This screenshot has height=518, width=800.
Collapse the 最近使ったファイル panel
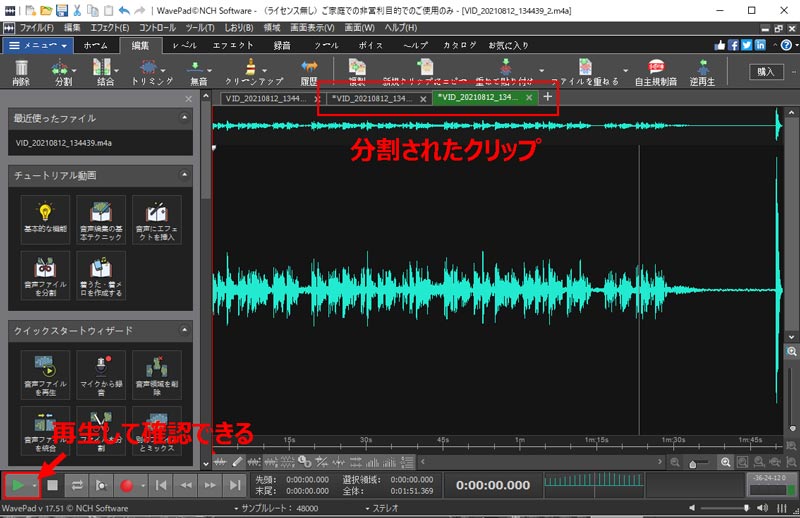(186, 119)
